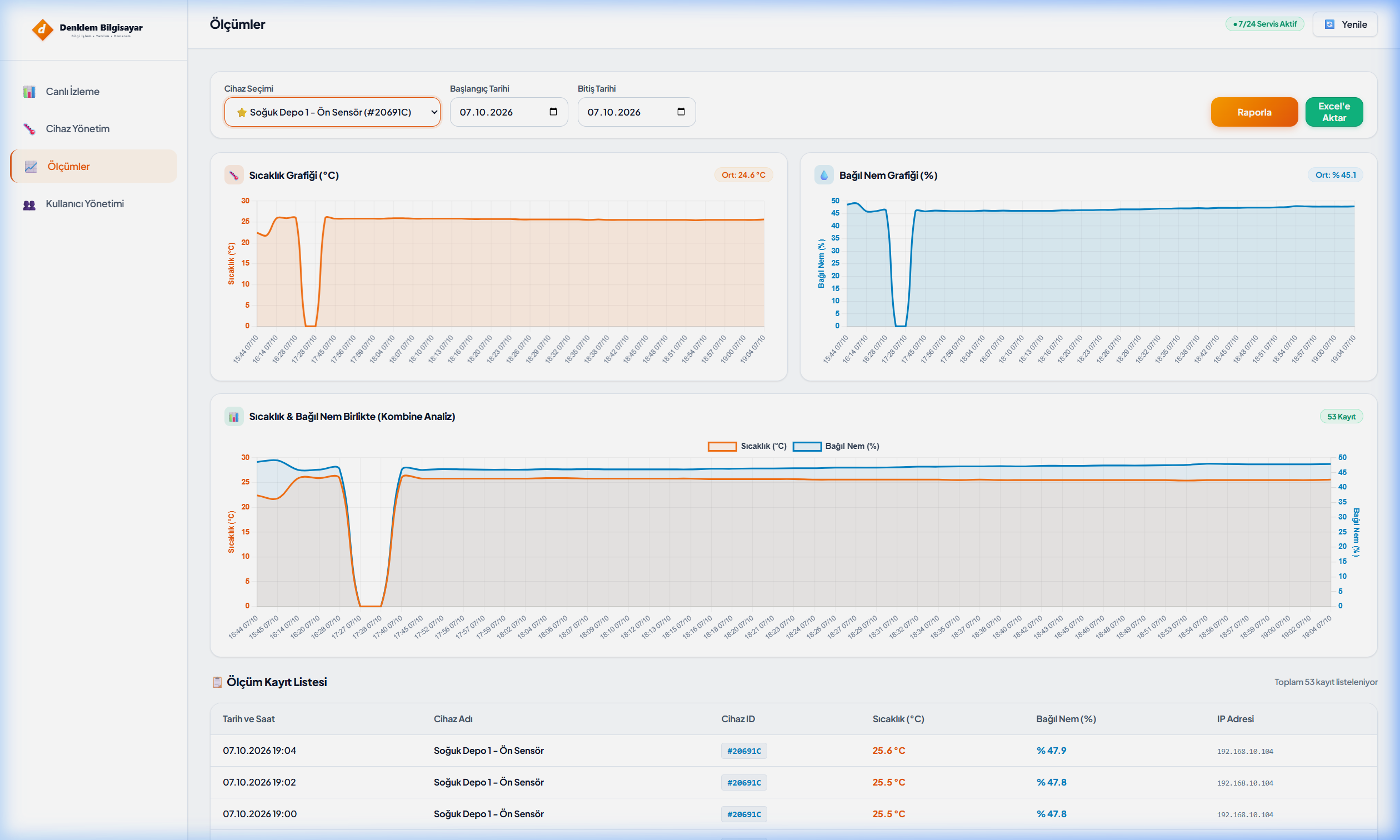Click the Ort: % 45.1 badge

click(1336, 175)
